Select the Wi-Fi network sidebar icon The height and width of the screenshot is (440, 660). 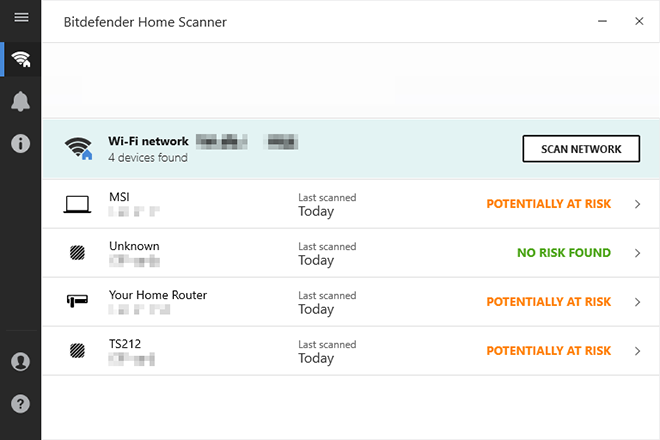20,59
